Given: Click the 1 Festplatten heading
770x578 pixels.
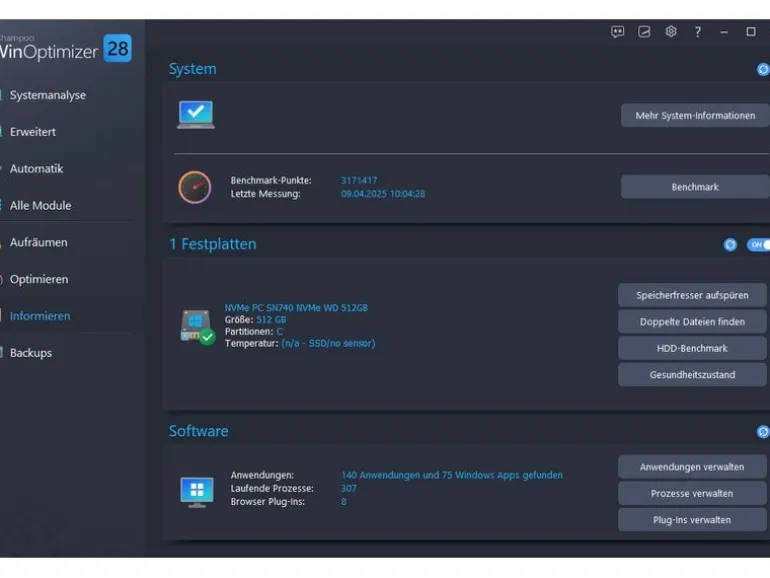Looking at the screenshot, I should [213, 244].
